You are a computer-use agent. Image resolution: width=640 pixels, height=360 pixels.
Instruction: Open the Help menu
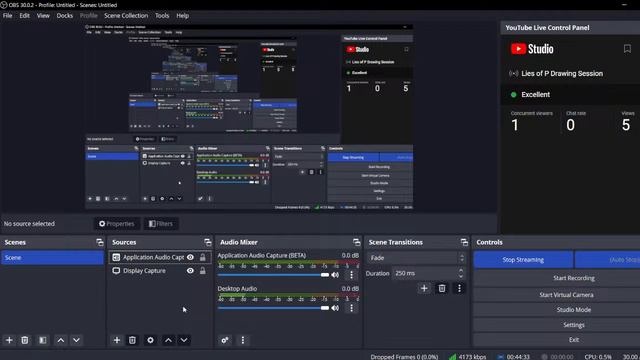182,16
